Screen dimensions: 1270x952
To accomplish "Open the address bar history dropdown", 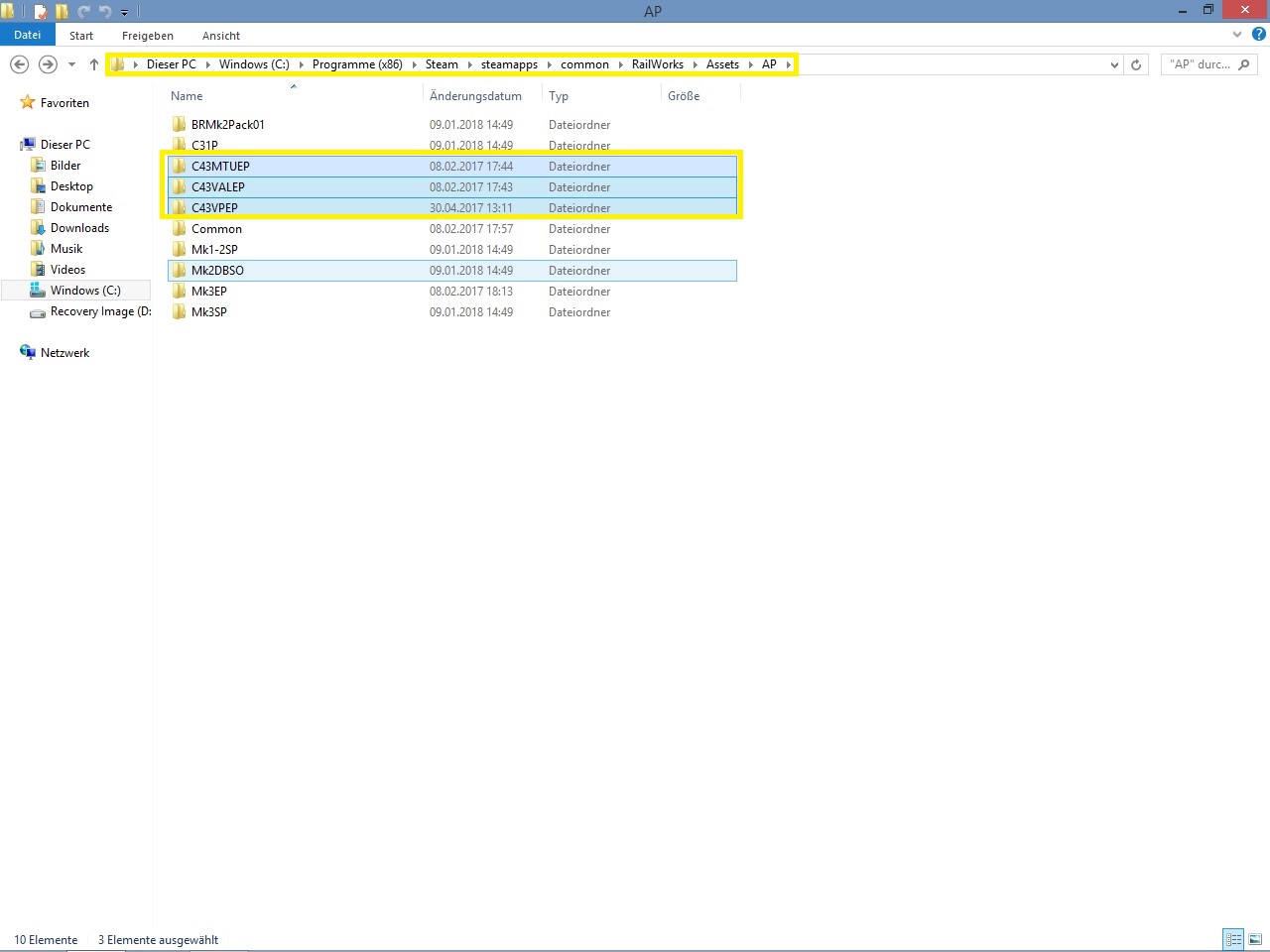I will coord(1114,64).
